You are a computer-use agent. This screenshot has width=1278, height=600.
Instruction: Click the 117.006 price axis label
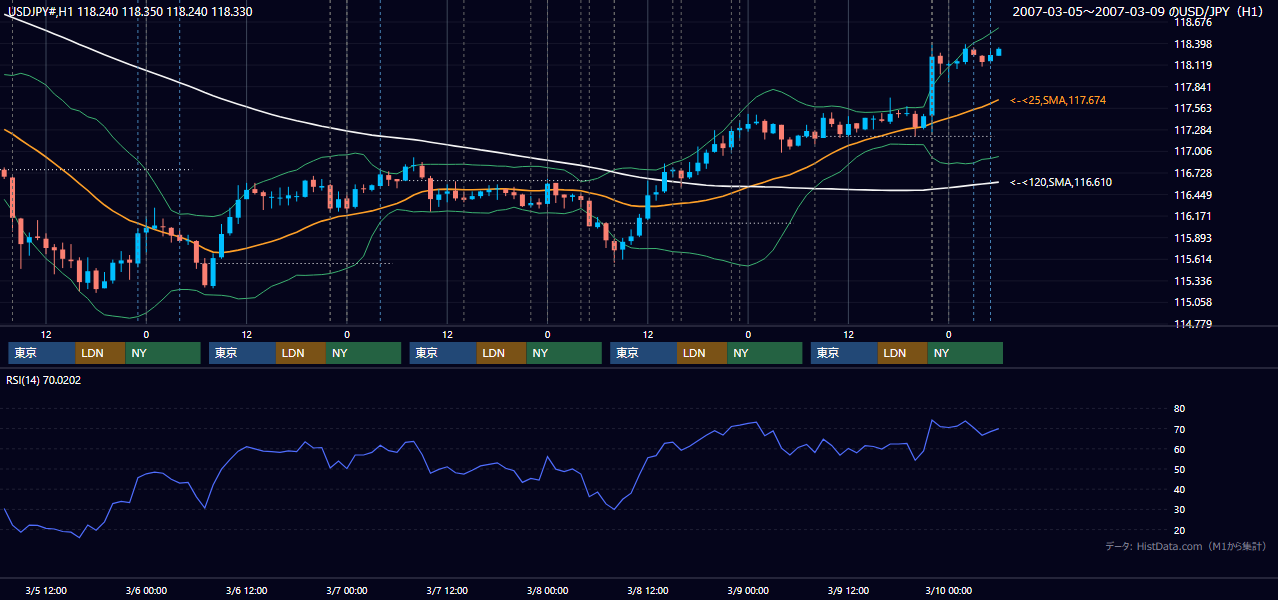pos(1195,151)
